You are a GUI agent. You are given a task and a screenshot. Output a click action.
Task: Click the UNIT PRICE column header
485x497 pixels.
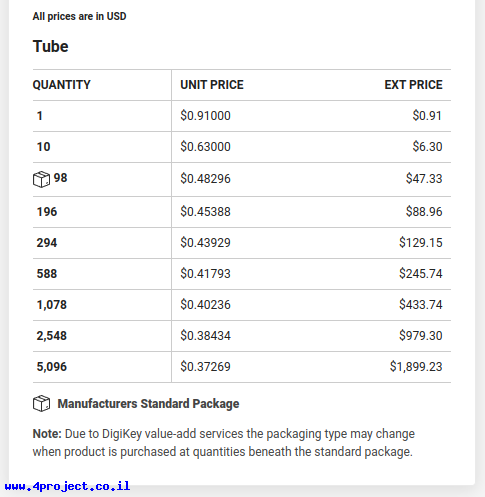212,85
